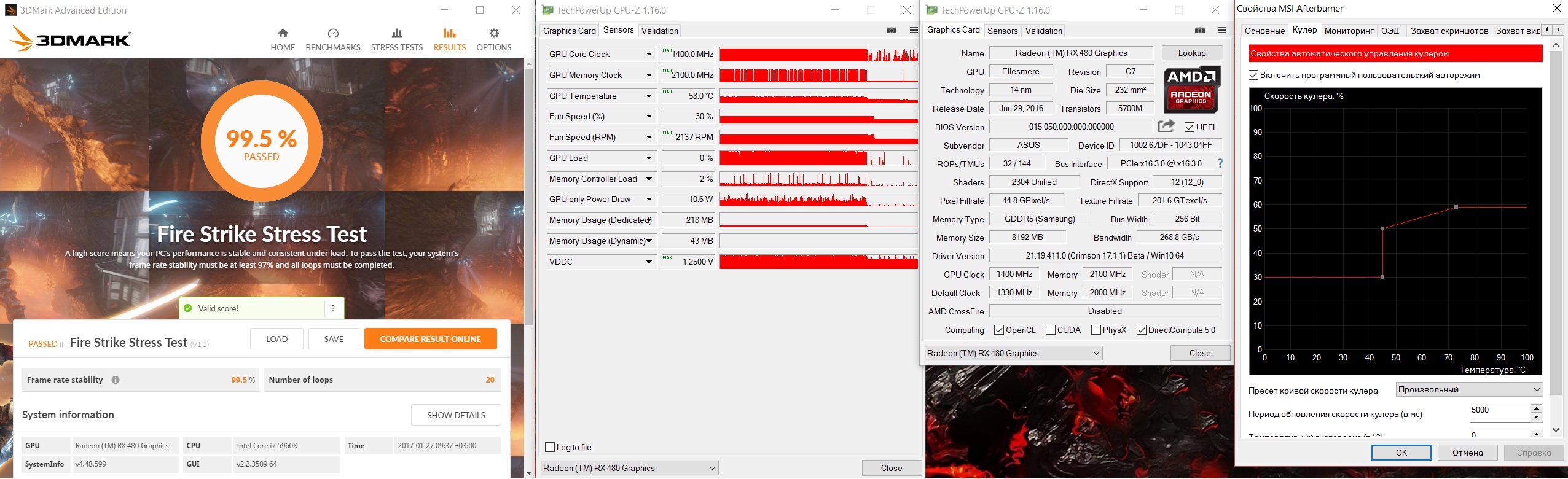
Task: Take a screenshot in GPU-Z Graphics Card window
Action: 1200,31
